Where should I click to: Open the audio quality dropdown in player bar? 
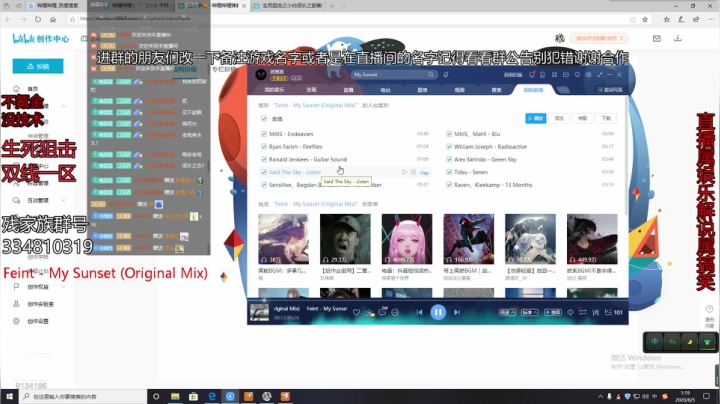click(x=529, y=312)
